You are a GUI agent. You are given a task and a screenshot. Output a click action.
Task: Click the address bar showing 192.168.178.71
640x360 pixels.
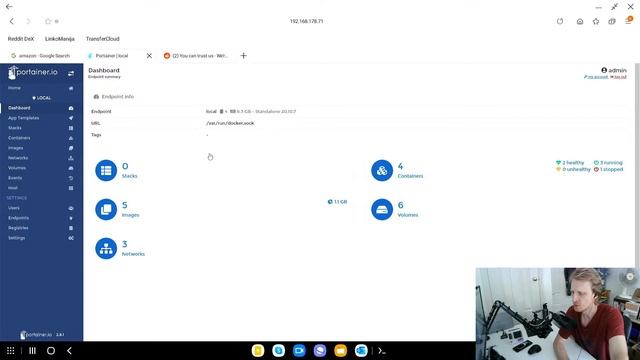[307, 21]
